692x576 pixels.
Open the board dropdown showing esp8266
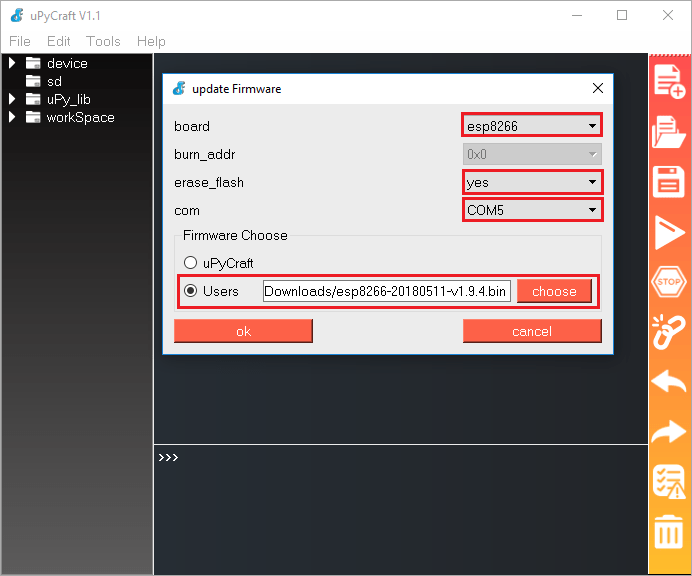pyautogui.click(x=532, y=126)
